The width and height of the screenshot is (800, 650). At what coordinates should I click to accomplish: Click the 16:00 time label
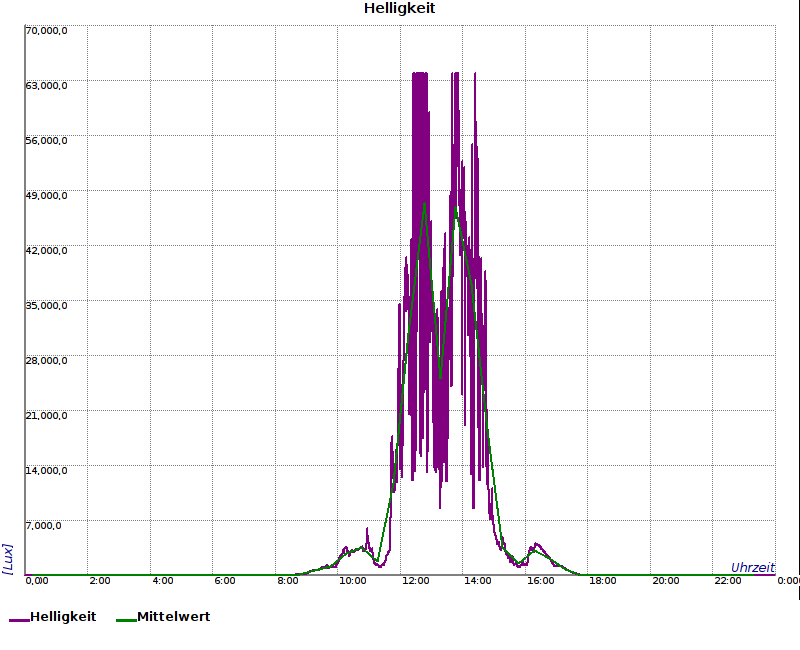click(x=540, y=581)
